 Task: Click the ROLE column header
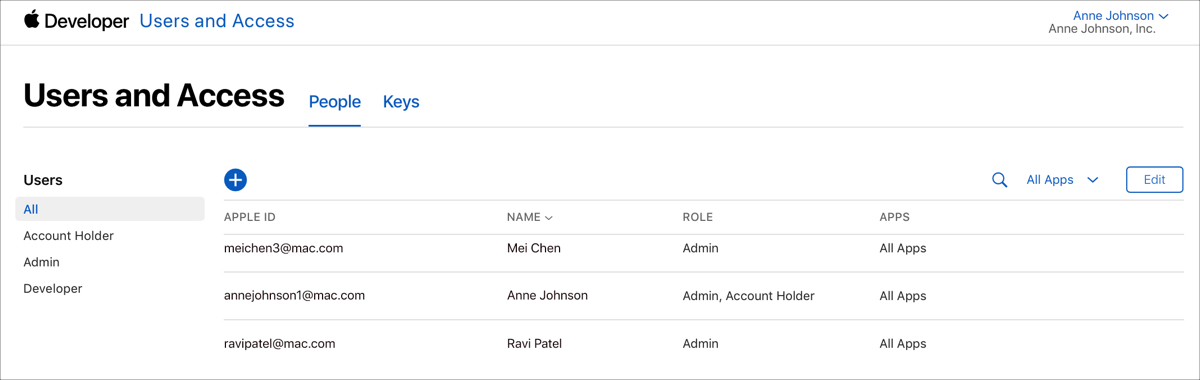click(698, 217)
